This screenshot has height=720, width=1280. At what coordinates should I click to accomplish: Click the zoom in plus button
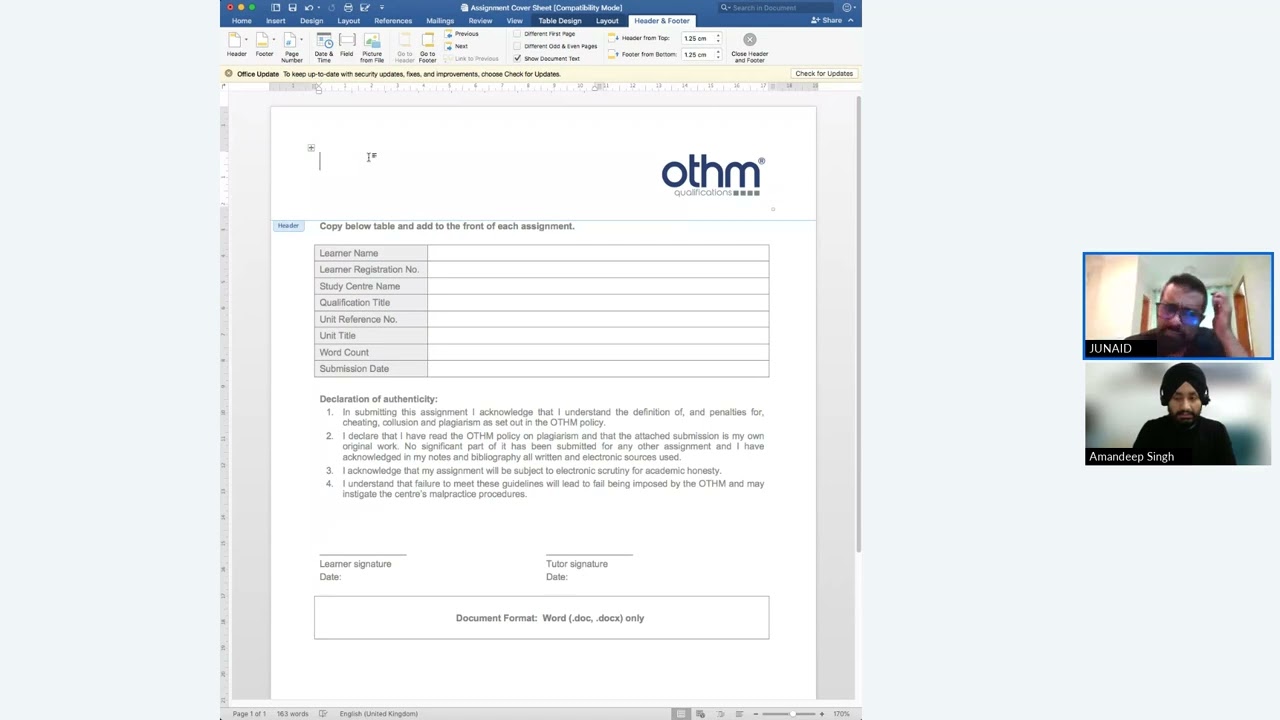click(x=822, y=713)
